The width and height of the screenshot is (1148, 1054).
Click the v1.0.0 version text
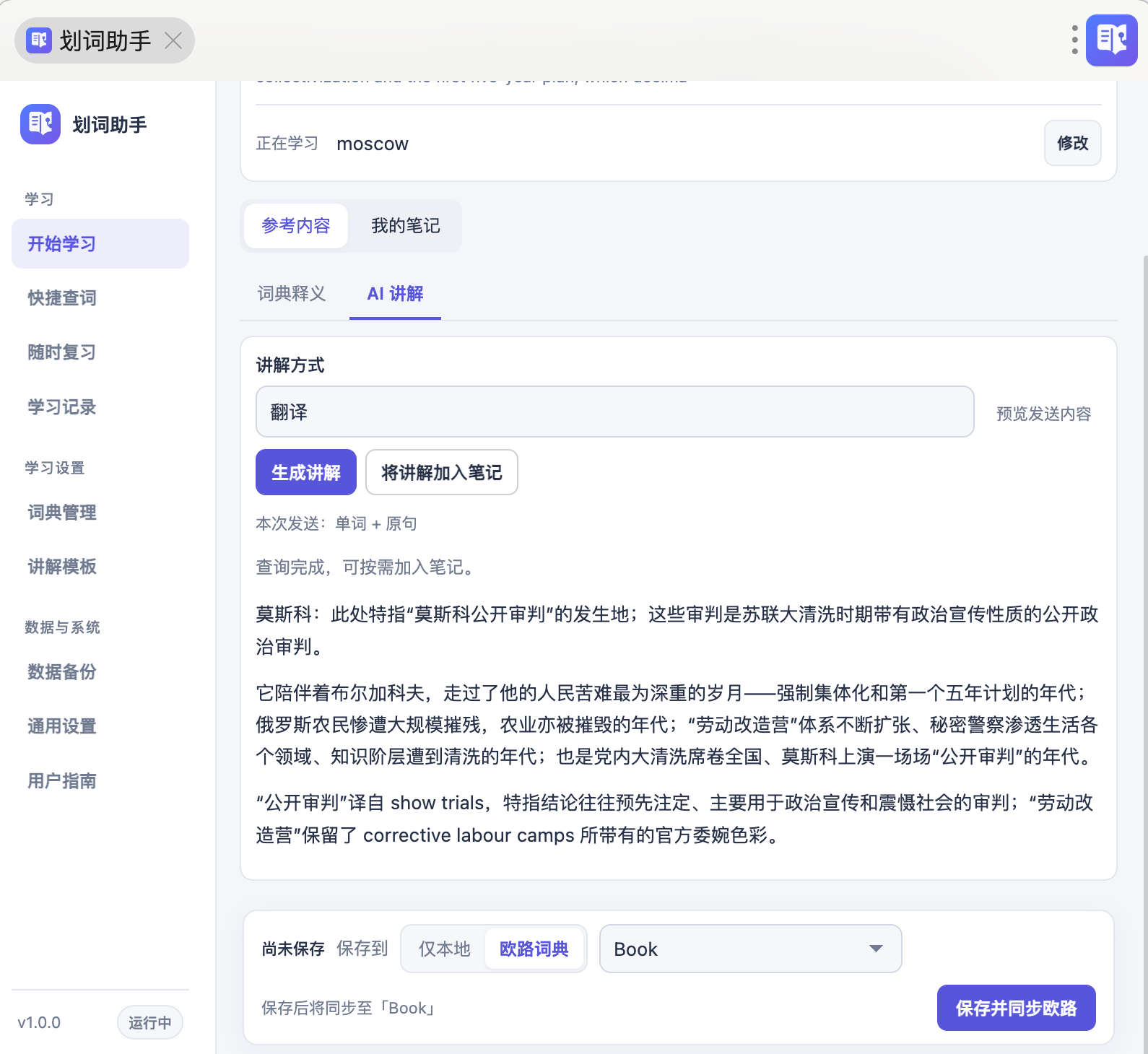point(39,1022)
